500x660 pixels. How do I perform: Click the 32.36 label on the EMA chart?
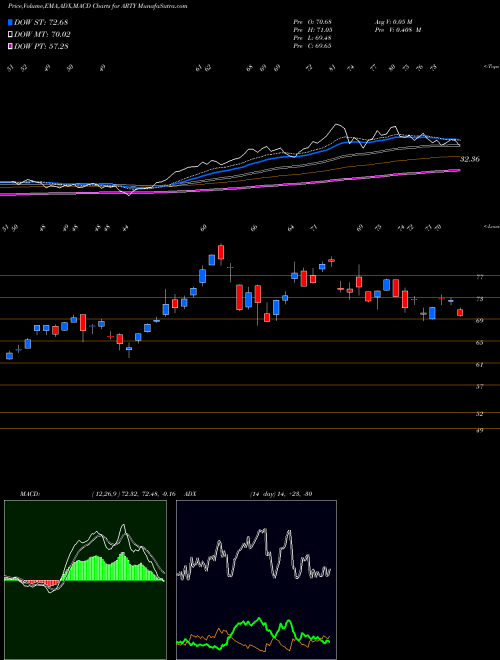pyautogui.click(x=470, y=160)
